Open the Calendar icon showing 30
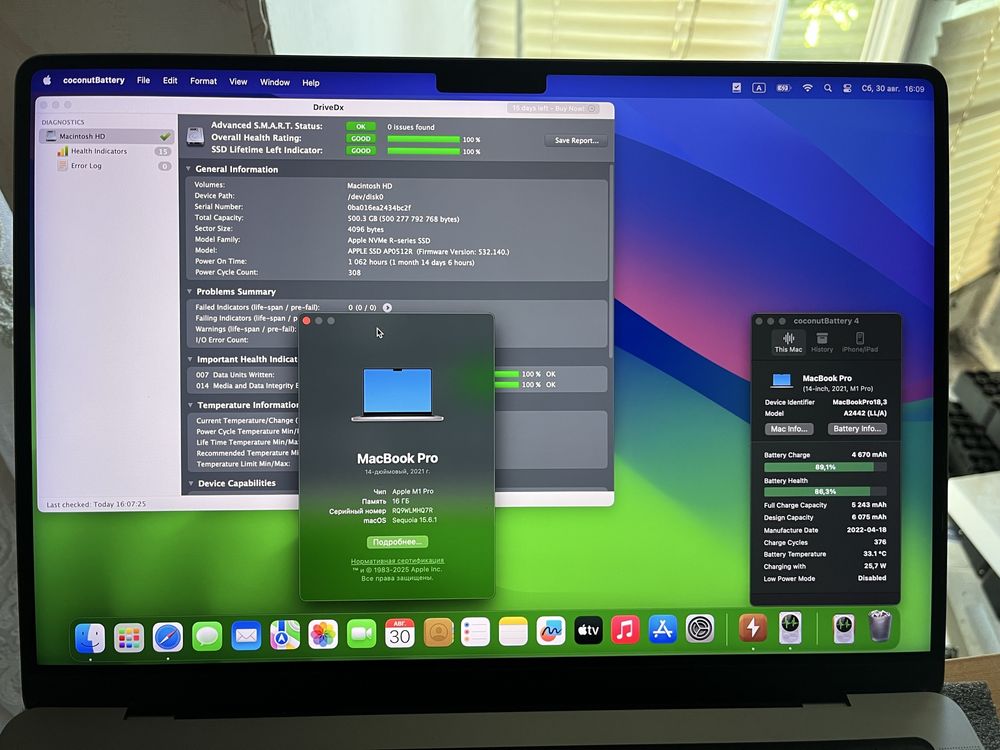Viewport: 1000px width, 750px height. pyautogui.click(x=400, y=633)
